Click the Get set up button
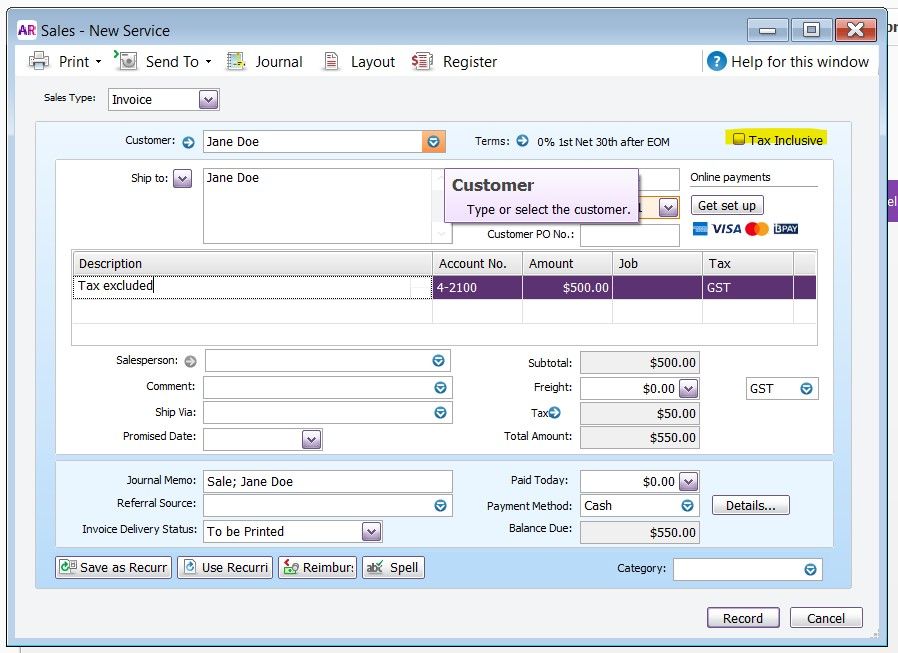The image size is (898, 653). pyautogui.click(x=727, y=205)
